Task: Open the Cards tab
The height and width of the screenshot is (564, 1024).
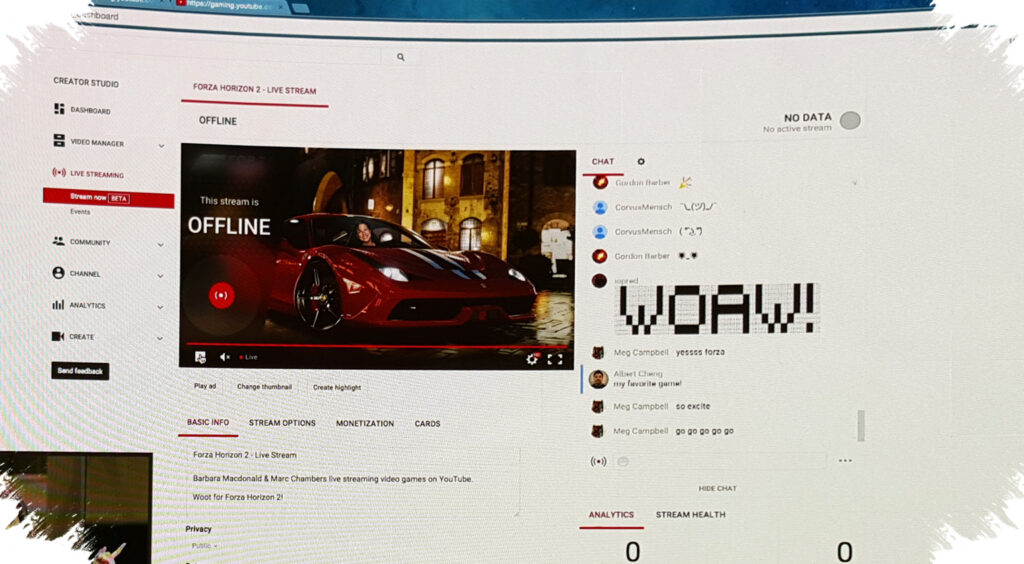Action: 427,424
